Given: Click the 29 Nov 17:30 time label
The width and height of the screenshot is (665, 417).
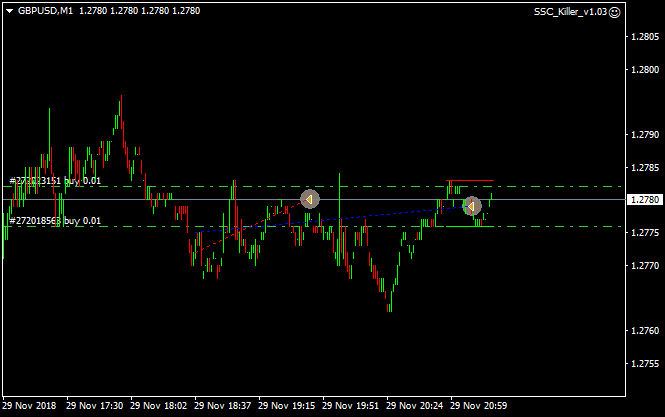Looking at the screenshot, I should [95, 406].
